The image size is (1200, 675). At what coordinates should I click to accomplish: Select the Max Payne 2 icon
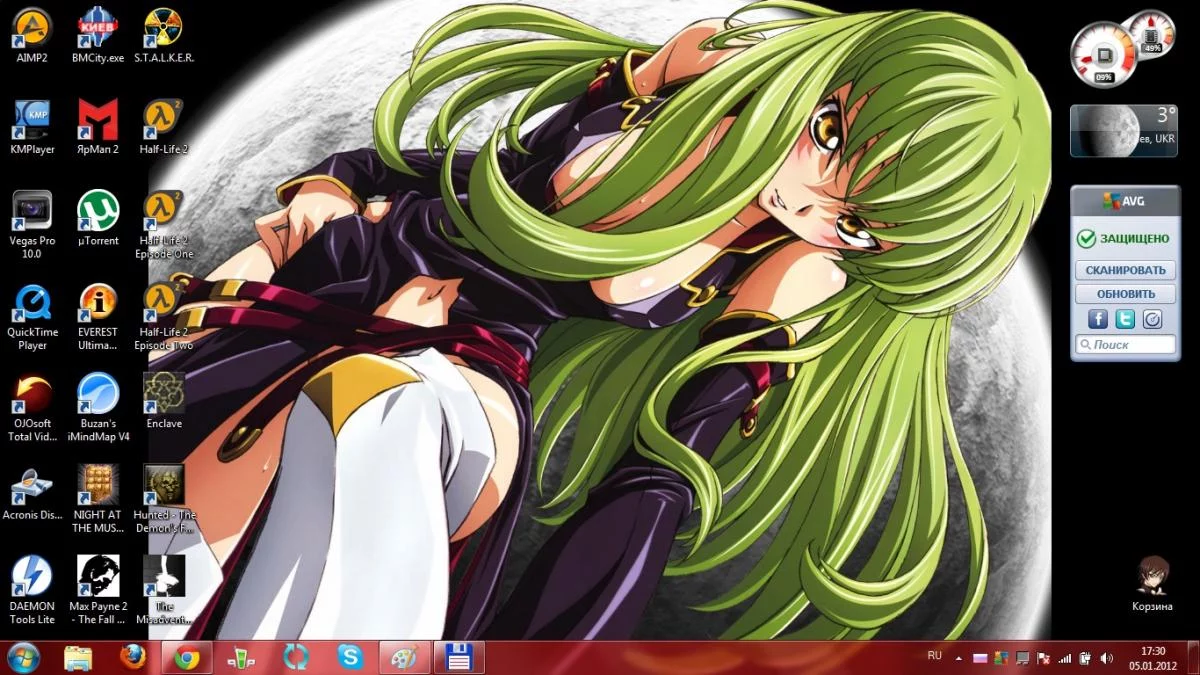pos(98,590)
